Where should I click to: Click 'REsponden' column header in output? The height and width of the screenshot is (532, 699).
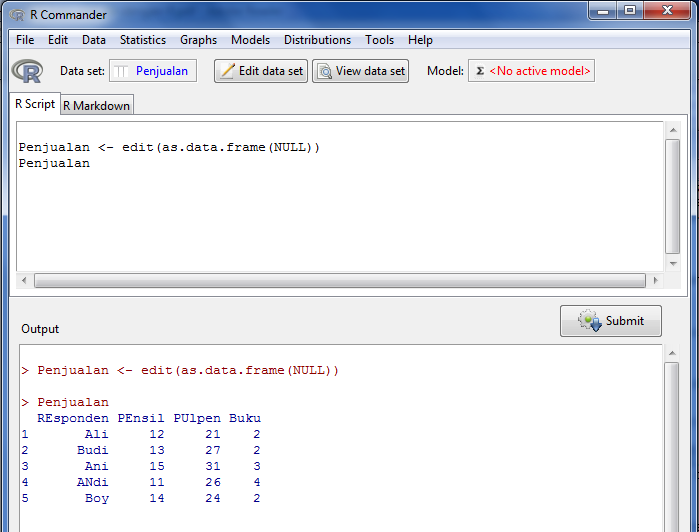click(73, 418)
